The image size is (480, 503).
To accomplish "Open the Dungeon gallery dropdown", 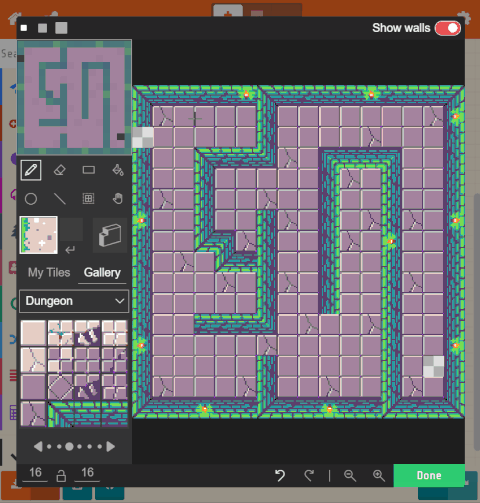I will (x=74, y=301).
